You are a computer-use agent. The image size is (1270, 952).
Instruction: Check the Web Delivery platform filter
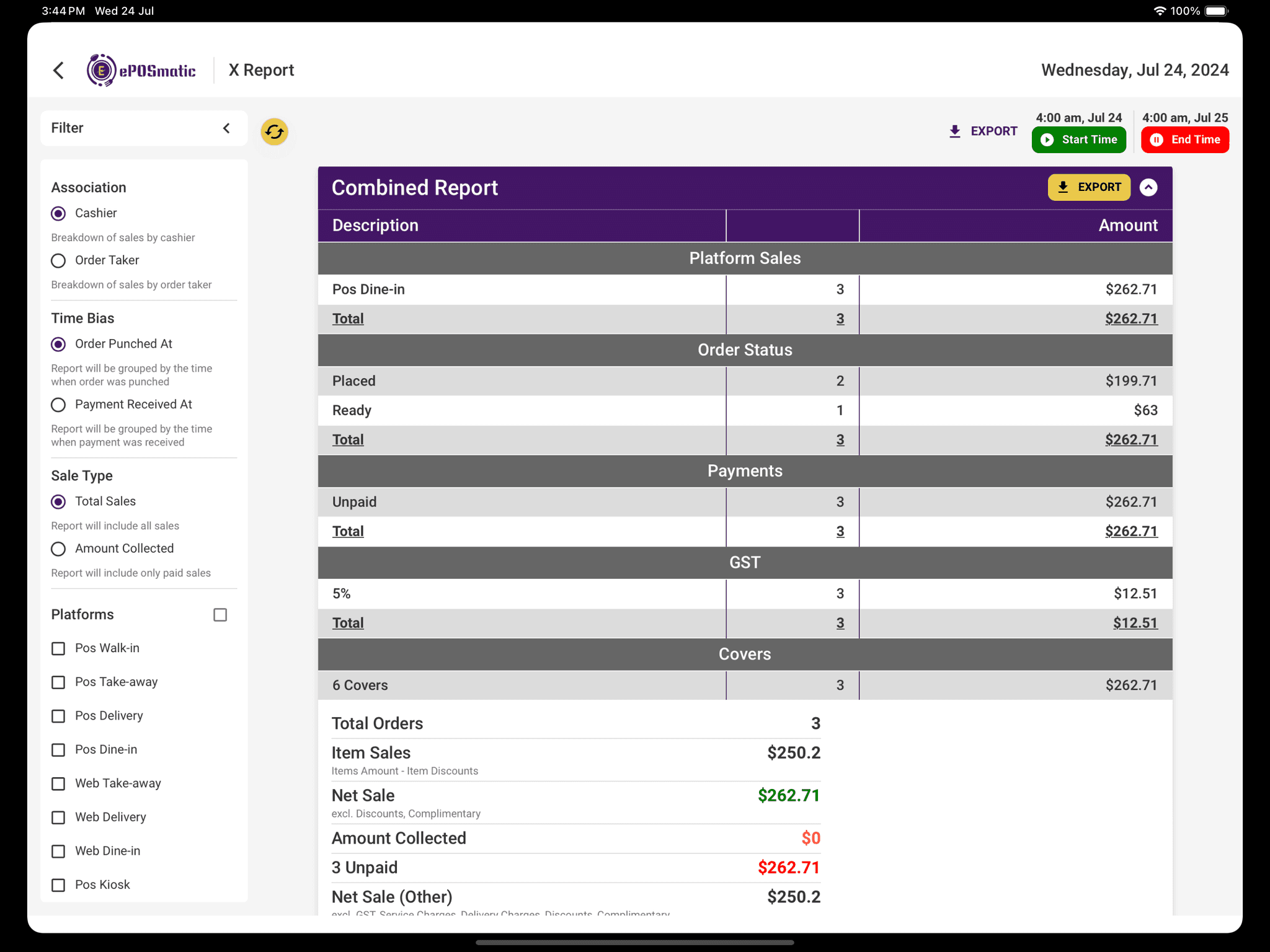(x=58, y=818)
